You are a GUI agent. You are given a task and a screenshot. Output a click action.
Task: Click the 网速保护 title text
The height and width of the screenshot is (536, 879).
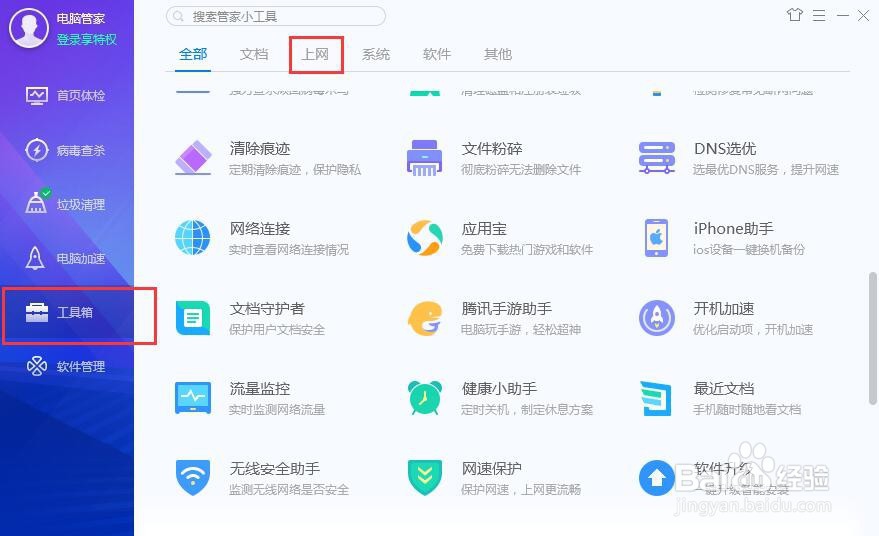(492, 469)
